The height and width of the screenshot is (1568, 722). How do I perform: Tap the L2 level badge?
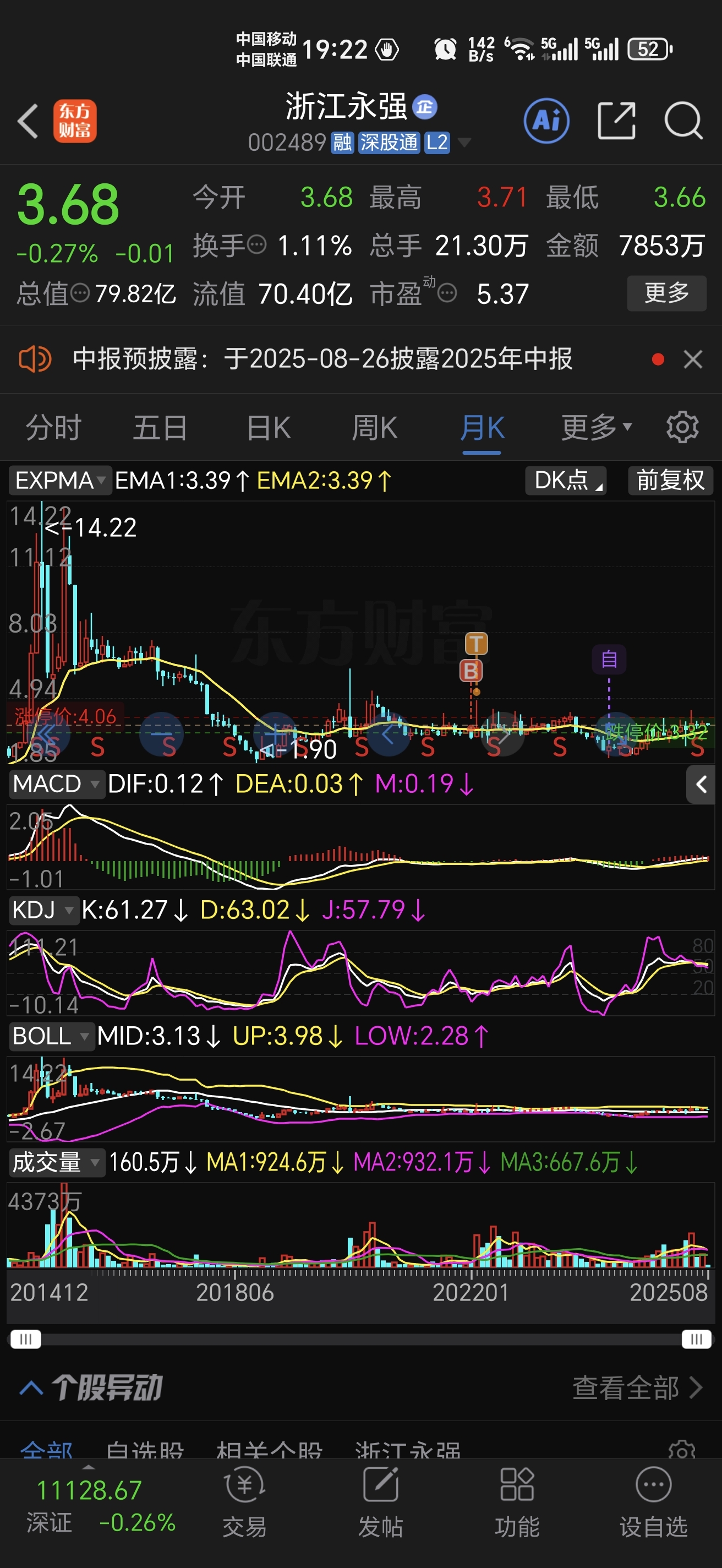click(x=437, y=143)
